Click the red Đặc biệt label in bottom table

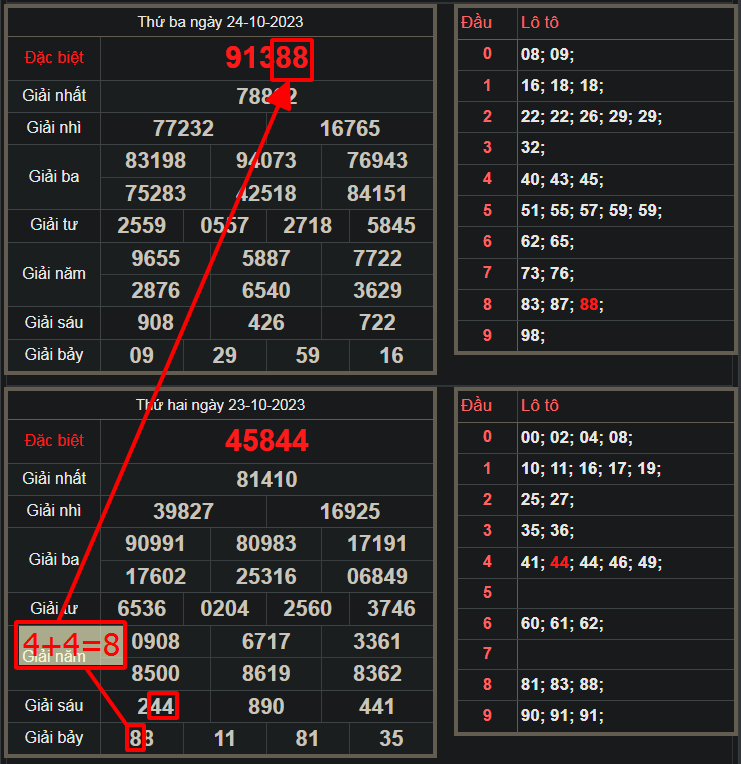point(54,441)
